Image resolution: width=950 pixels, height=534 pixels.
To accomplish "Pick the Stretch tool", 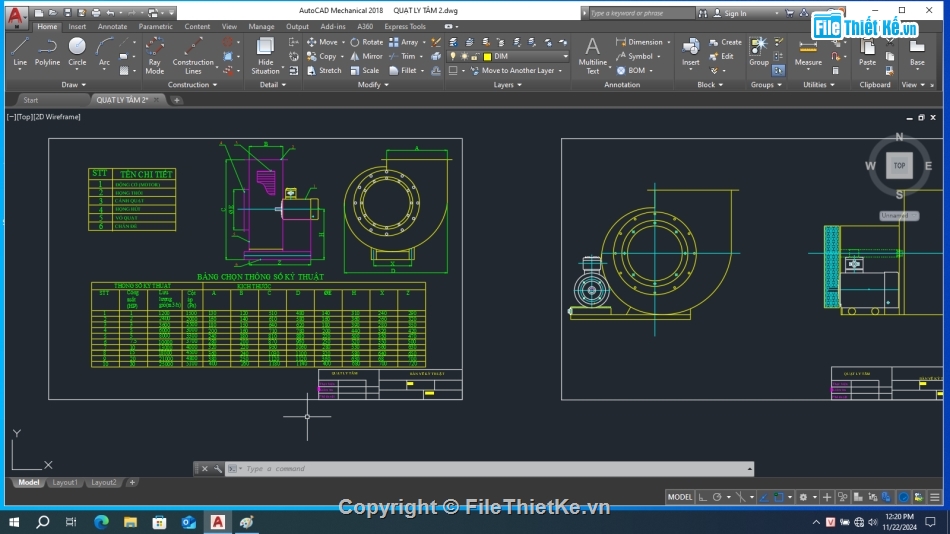I will click(x=324, y=71).
